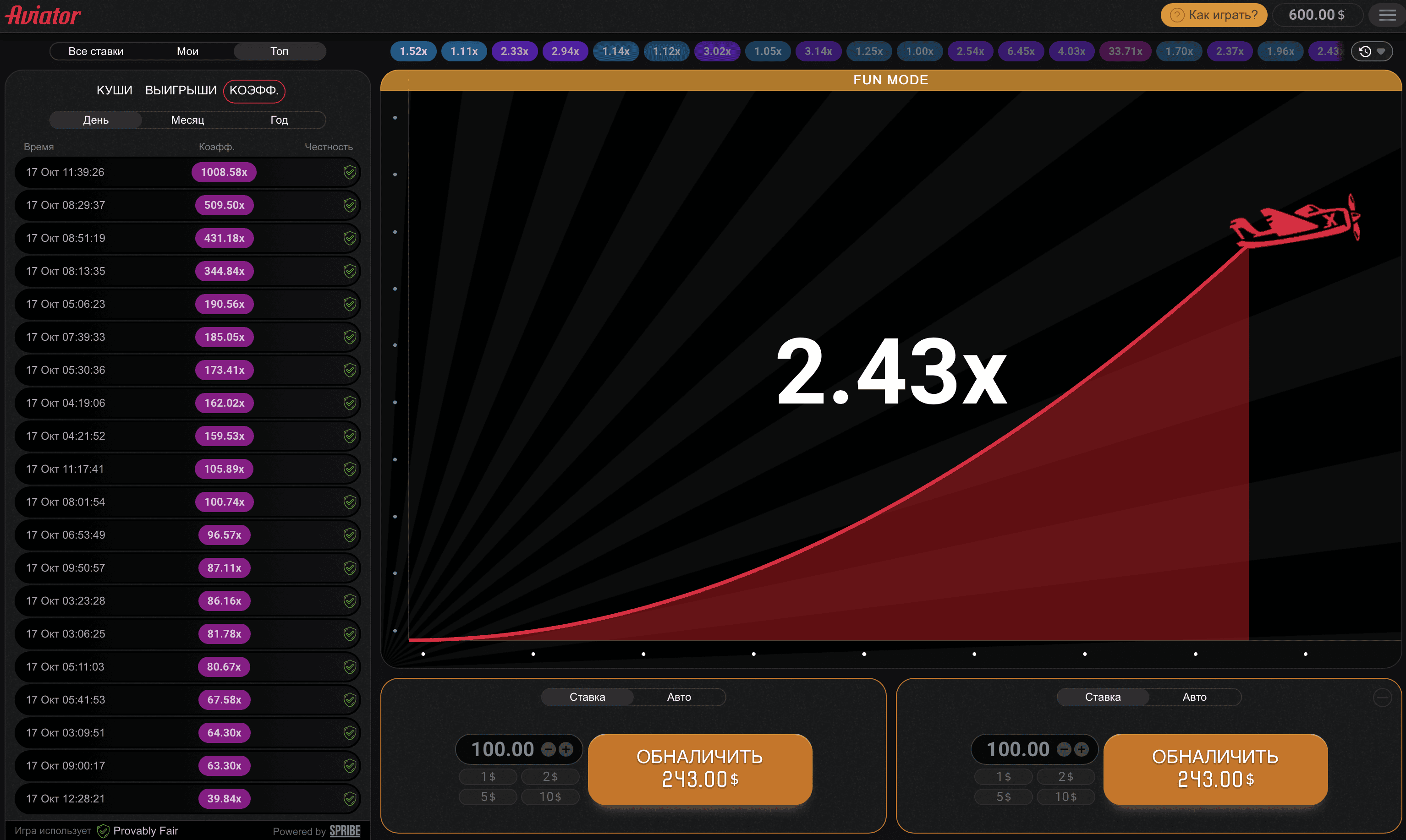Increase left bet with plus icon

coord(566,749)
